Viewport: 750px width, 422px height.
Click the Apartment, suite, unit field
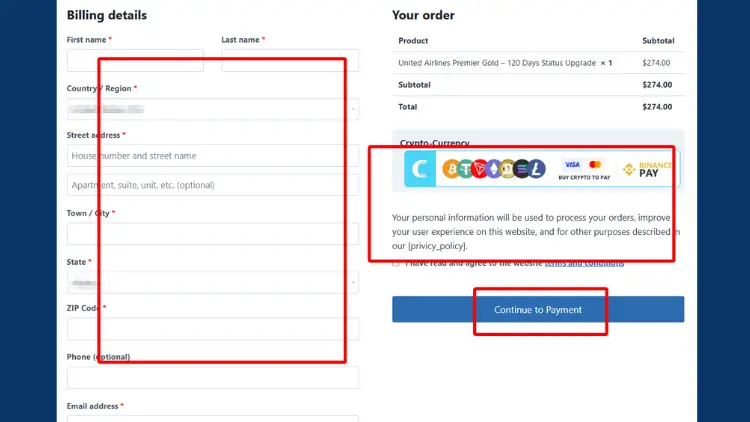click(x=212, y=185)
